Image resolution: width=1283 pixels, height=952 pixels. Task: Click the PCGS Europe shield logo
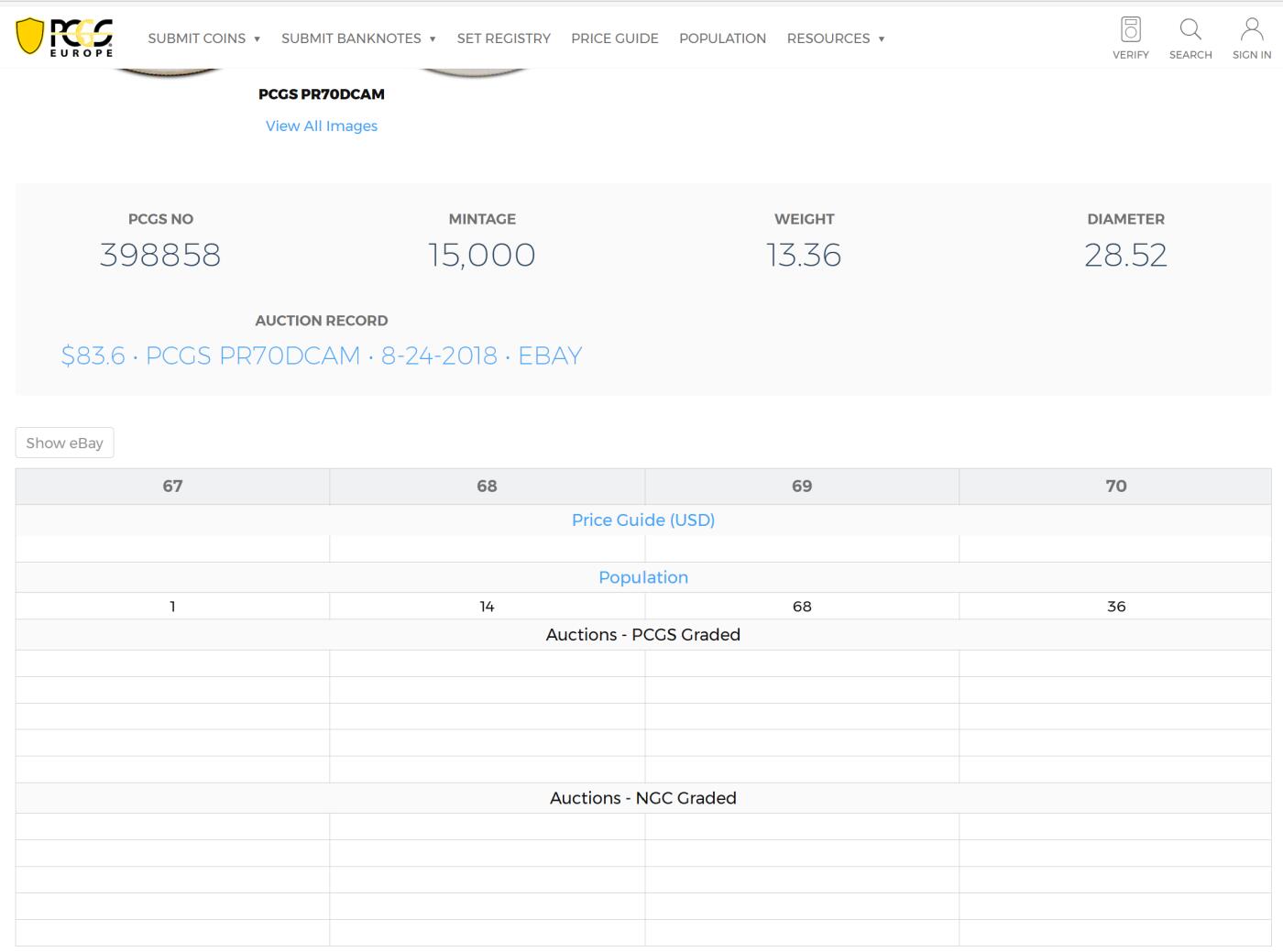[64, 37]
